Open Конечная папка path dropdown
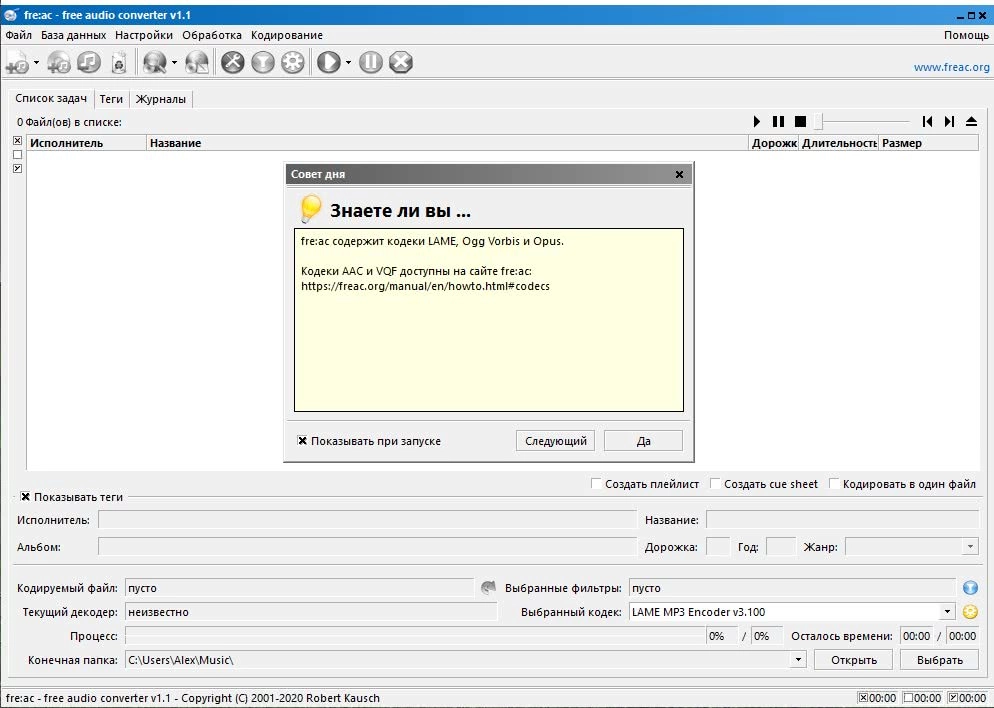This screenshot has height=708, width=994. click(x=797, y=660)
